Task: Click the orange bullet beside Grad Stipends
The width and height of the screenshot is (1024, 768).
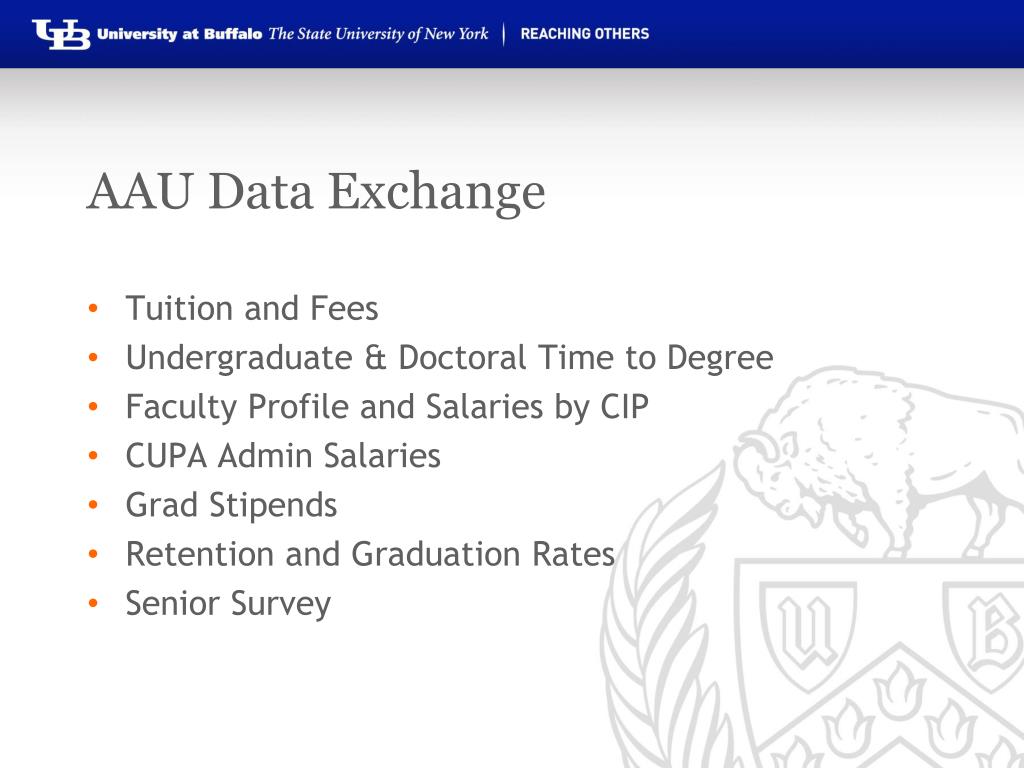Action: [x=93, y=505]
